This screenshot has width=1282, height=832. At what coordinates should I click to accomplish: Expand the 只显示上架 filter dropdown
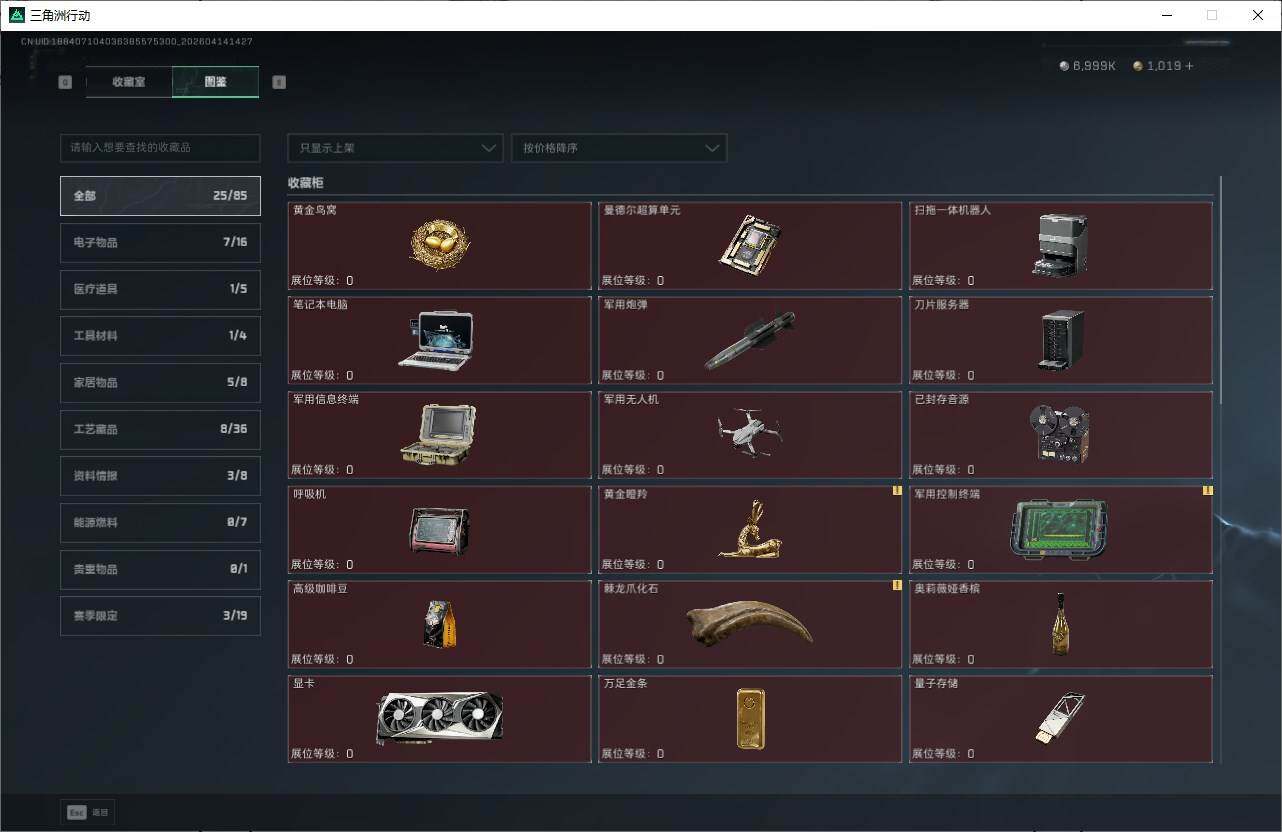tap(395, 148)
